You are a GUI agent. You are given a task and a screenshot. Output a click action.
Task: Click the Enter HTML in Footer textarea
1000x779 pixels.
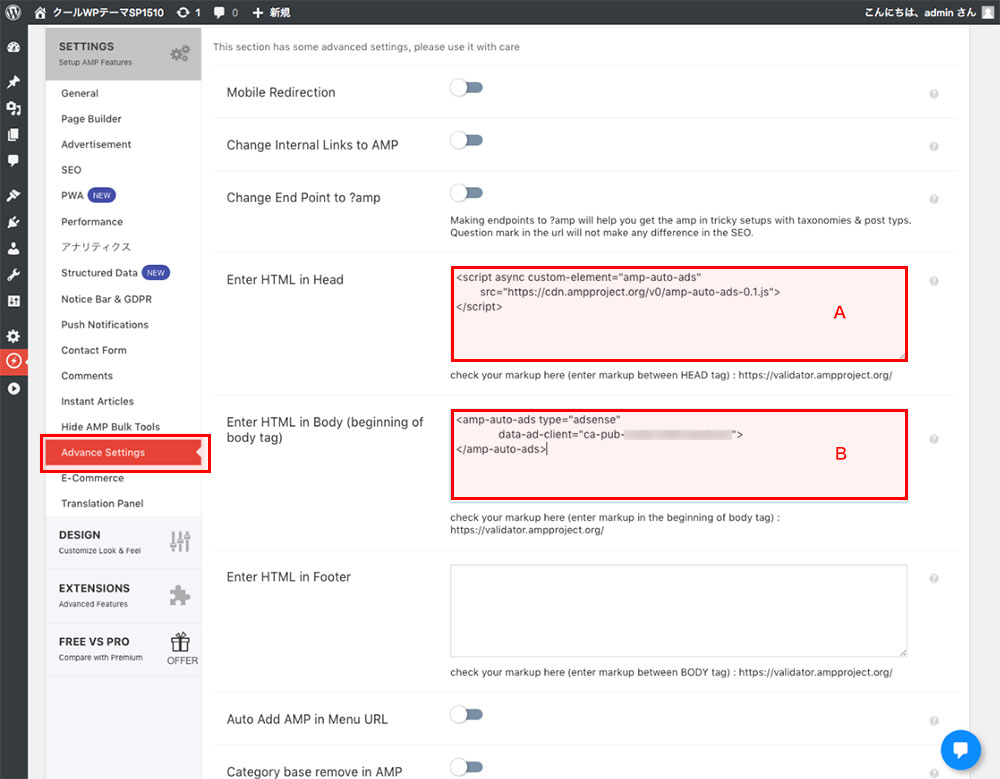679,611
